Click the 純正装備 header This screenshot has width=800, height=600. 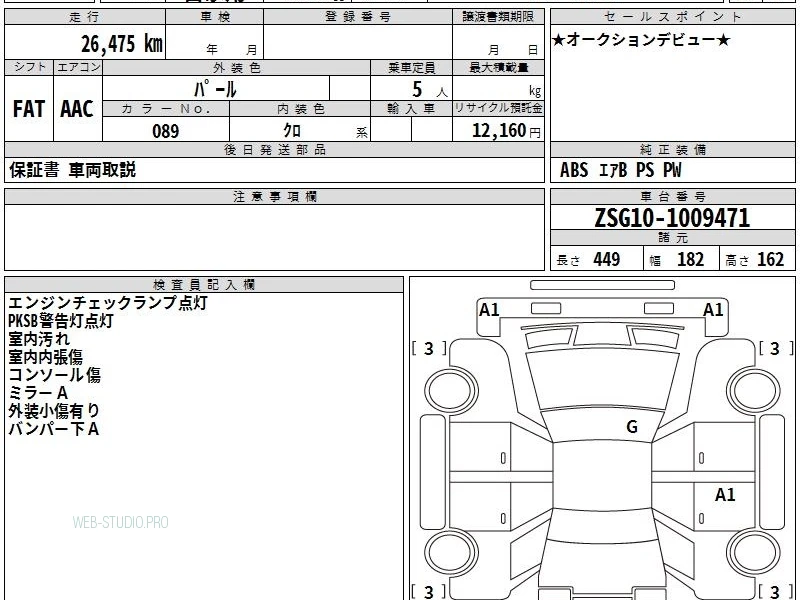(x=672, y=149)
